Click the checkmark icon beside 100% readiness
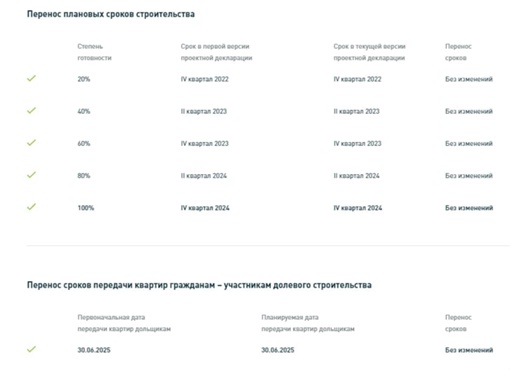Viewport: 510px width, 370px height. pyautogui.click(x=31, y=207)
